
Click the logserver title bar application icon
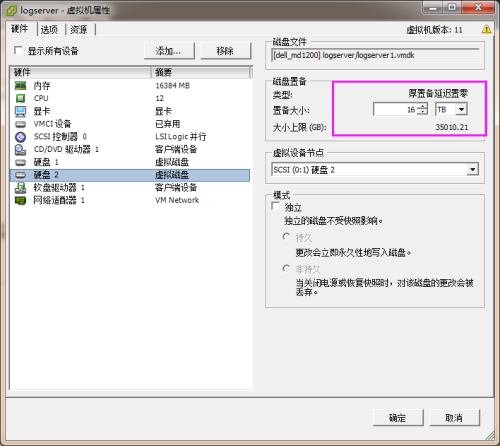[11, 11]
